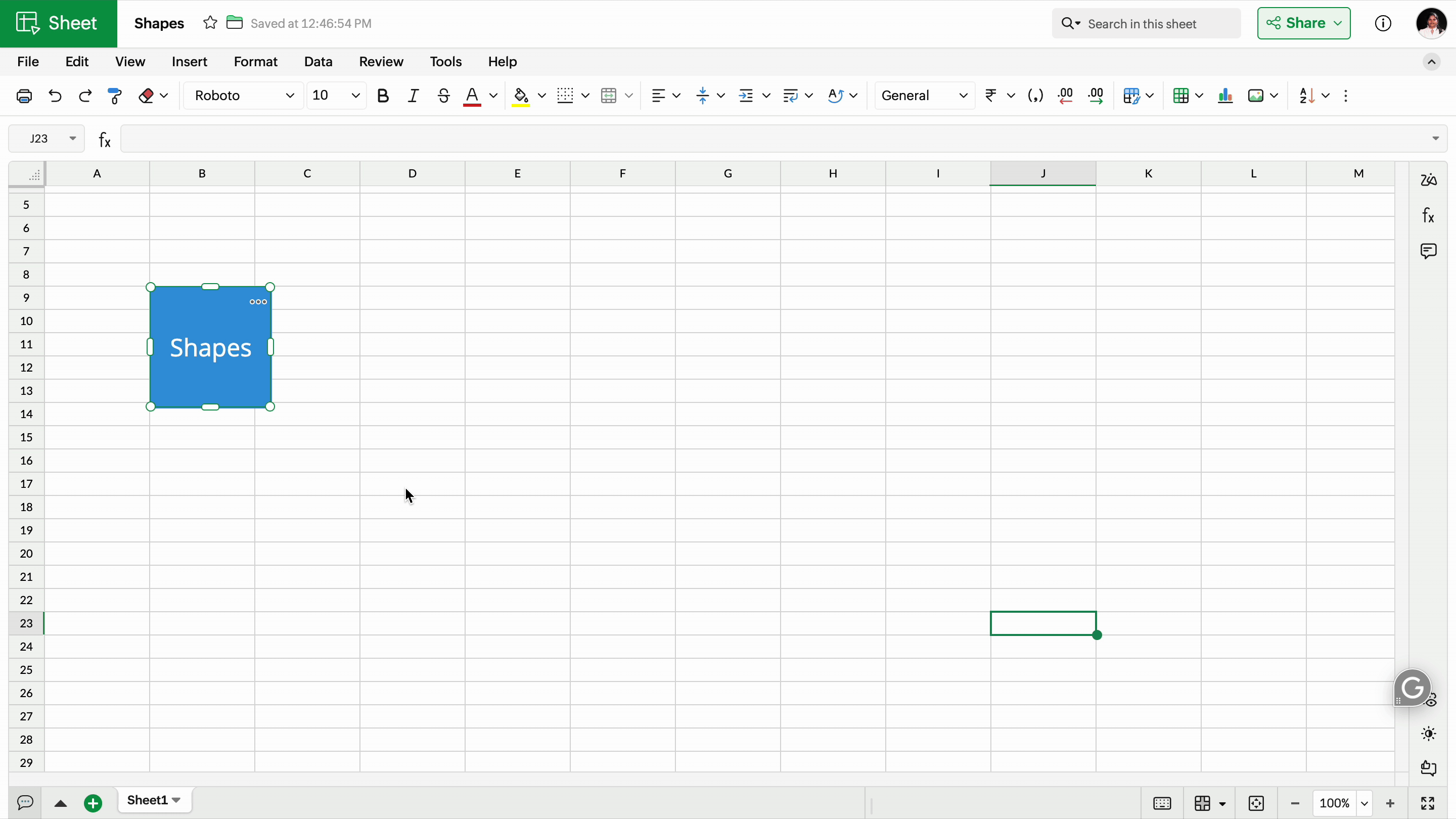Click the undo arrow icon
1456x819 pixels.
click(55, 96)
